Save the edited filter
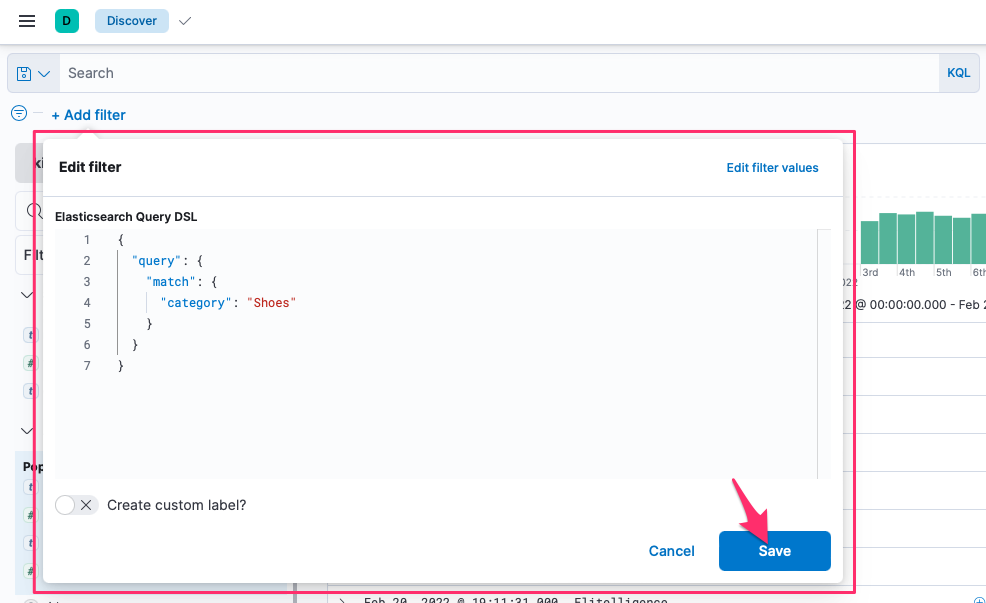This screenshot has width=986, height=603. click(774, 551)
